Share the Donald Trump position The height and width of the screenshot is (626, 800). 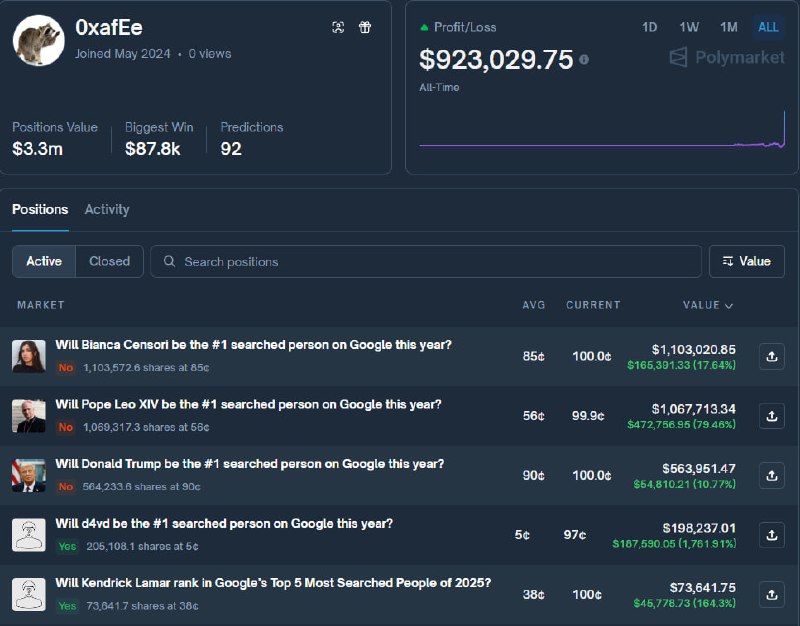[771, 476]
